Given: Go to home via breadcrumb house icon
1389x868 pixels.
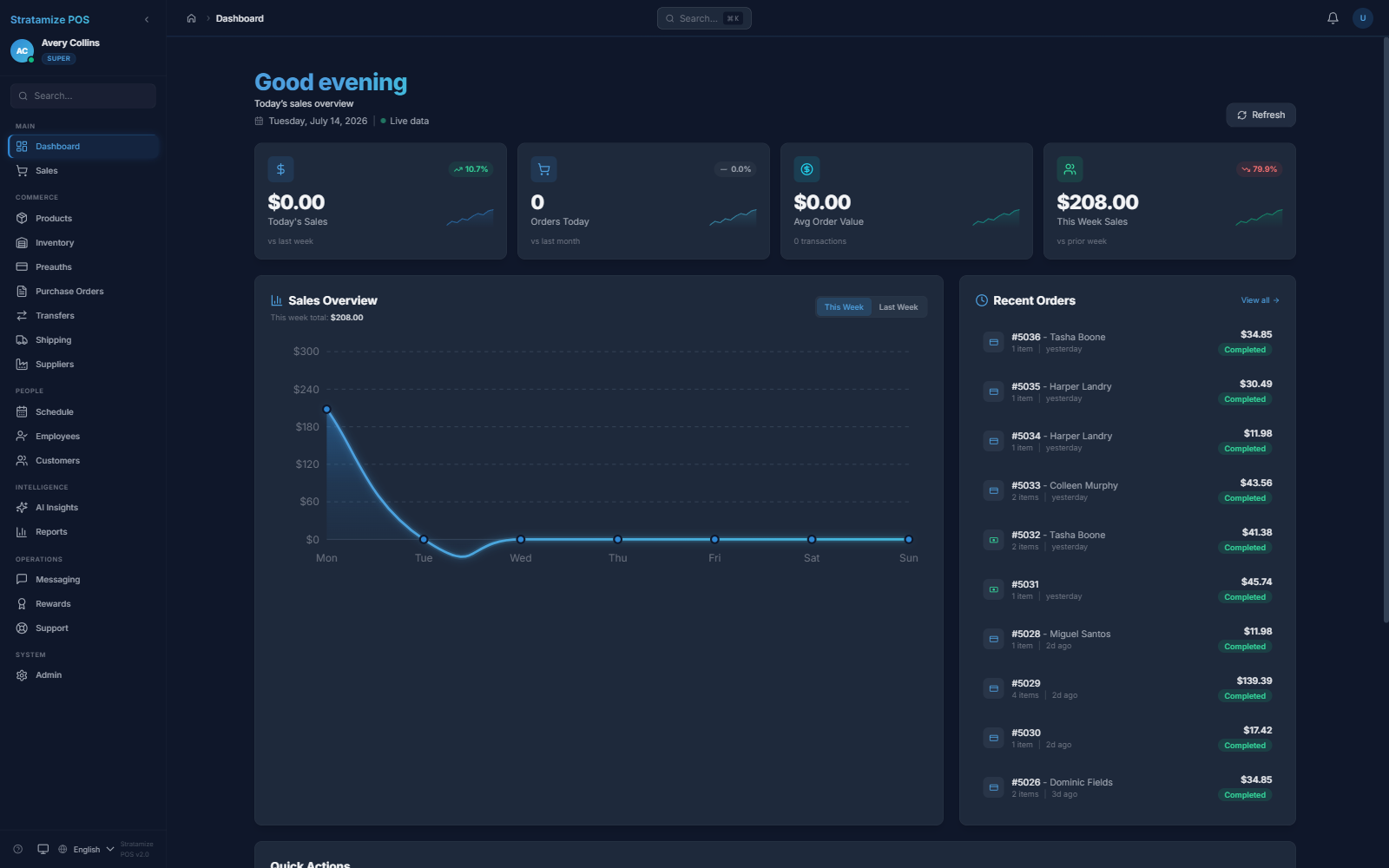Looking at the screenshot, I should pyautogui.click(x=191, y=18).
